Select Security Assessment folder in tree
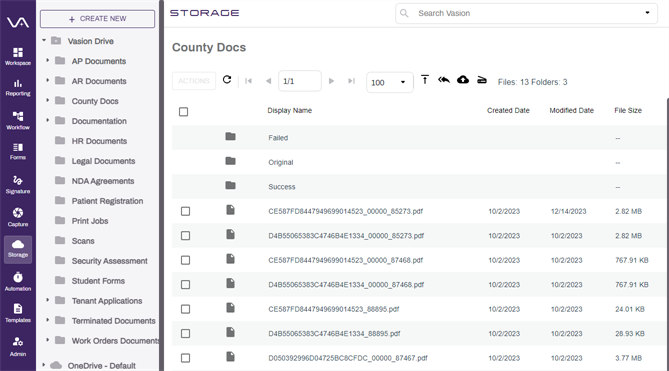 [109, 261]
